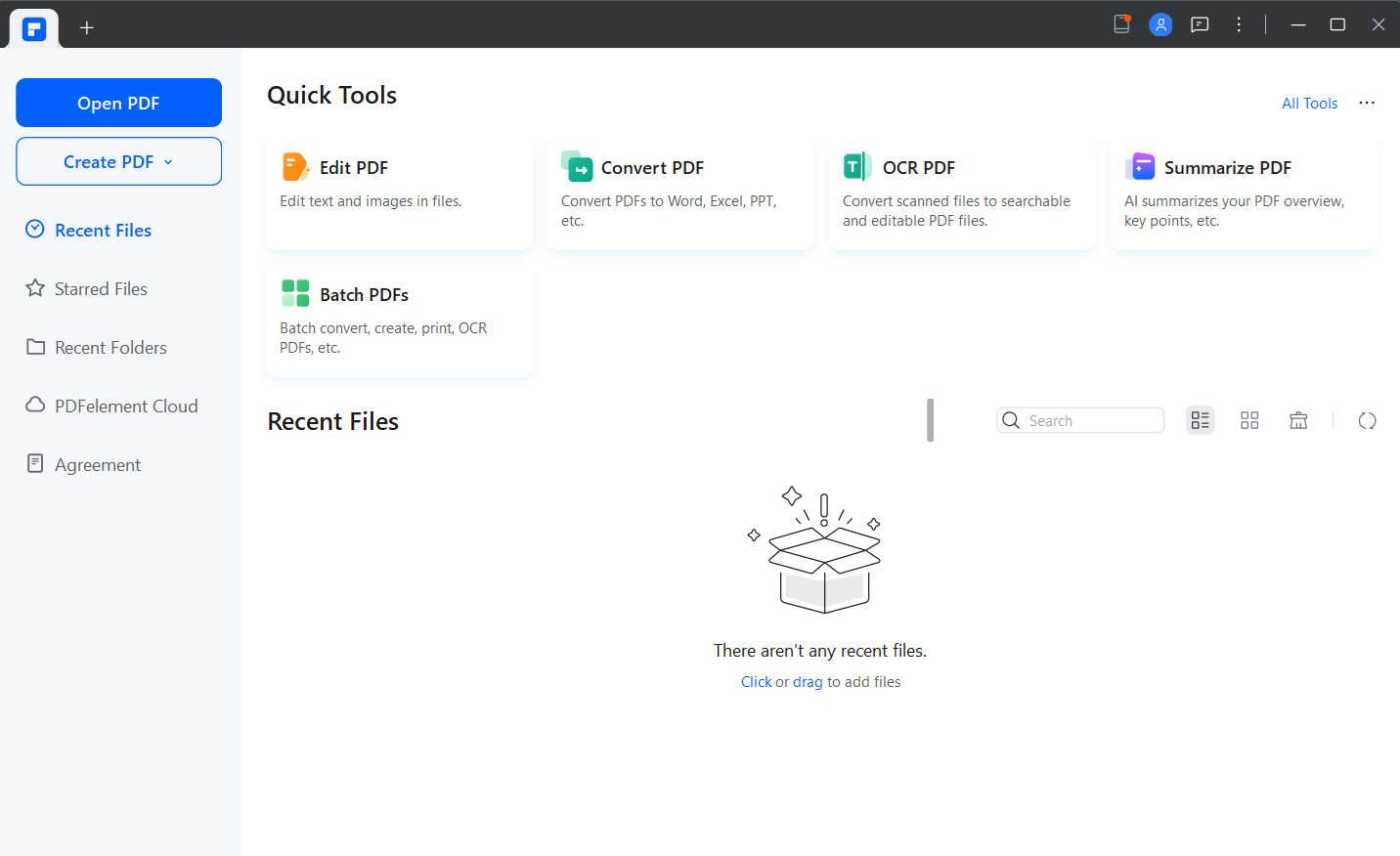The height and width of the screenshot is (856, 1400).
Task: Open the feedback message icon
Action: (1200, 24)
